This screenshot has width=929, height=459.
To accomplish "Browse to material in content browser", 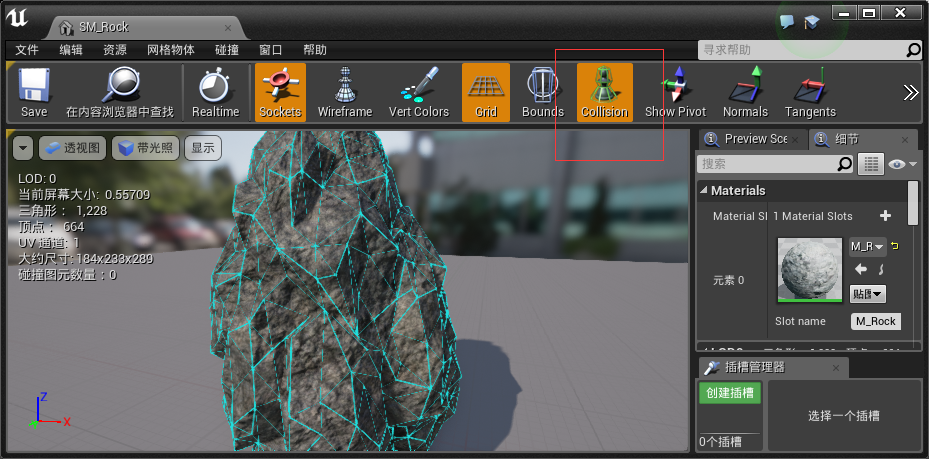I will [881, 270].
